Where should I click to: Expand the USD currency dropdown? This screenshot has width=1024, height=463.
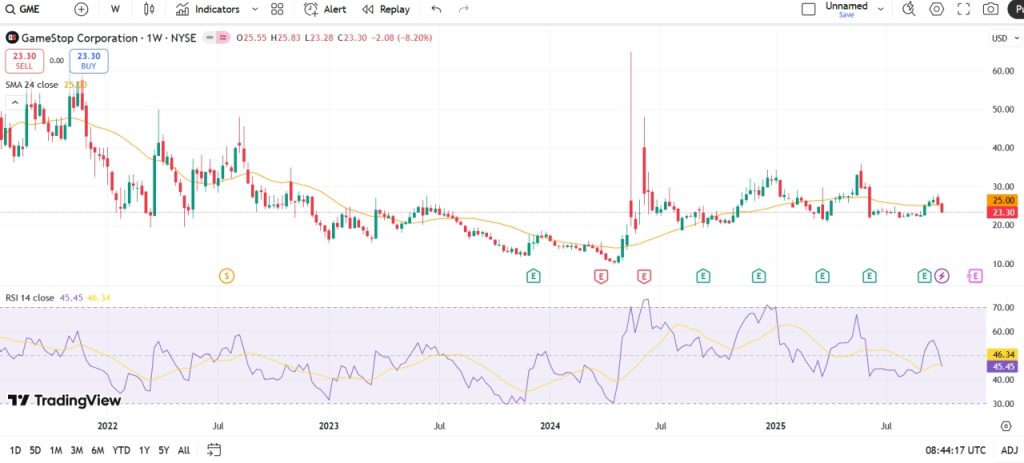click(999, 39)
